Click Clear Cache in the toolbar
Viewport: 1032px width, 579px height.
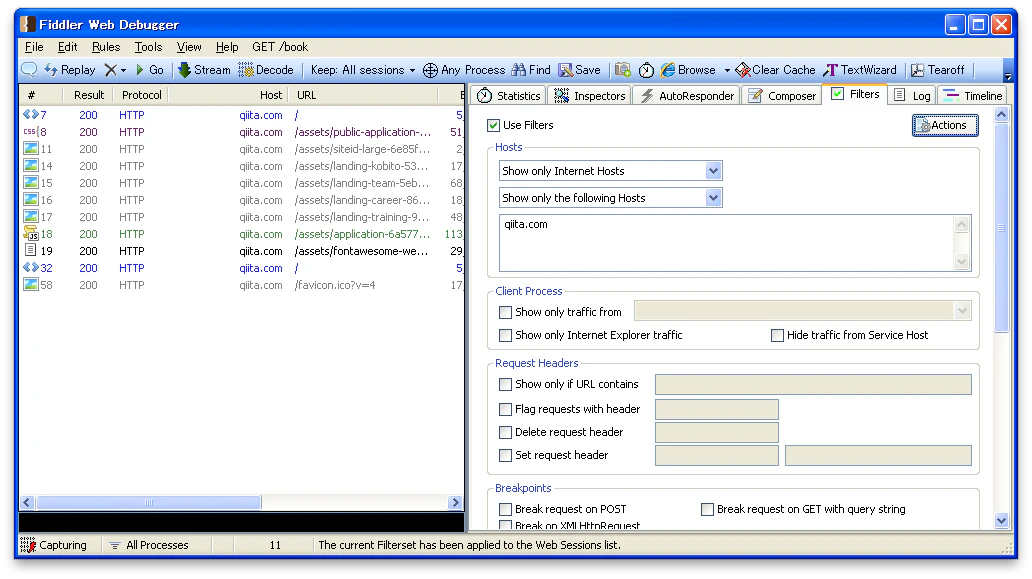click(775, 70)
